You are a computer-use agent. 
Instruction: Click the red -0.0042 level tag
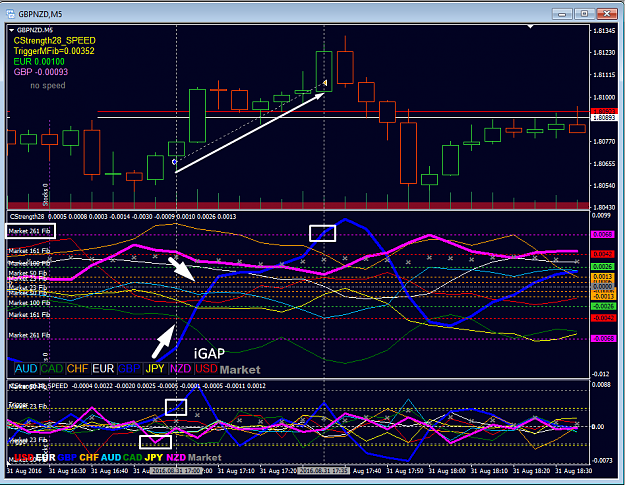[603, 318]
